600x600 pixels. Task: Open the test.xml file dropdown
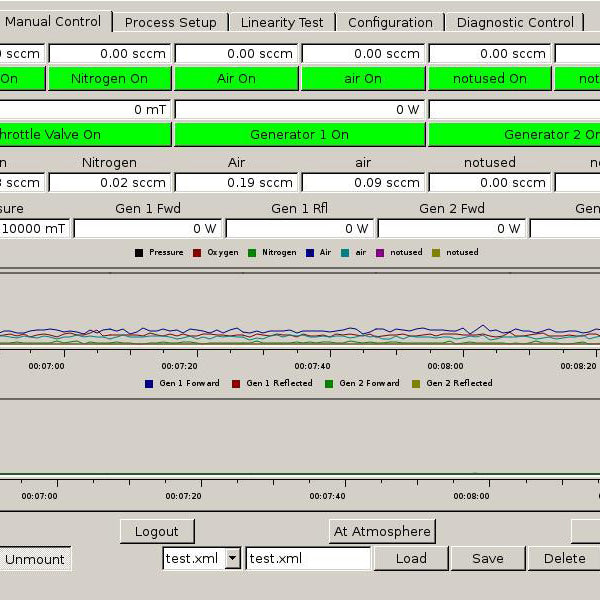pos(232,559)
